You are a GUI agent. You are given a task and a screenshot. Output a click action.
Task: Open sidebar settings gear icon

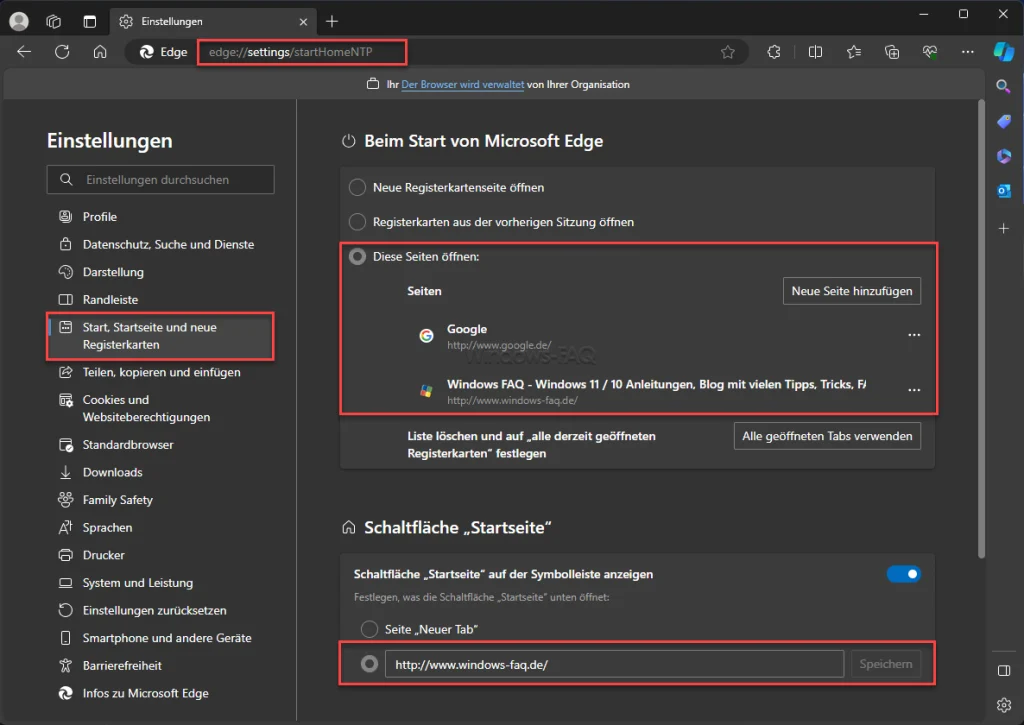pyautogui.click(x=1004, y=705)
